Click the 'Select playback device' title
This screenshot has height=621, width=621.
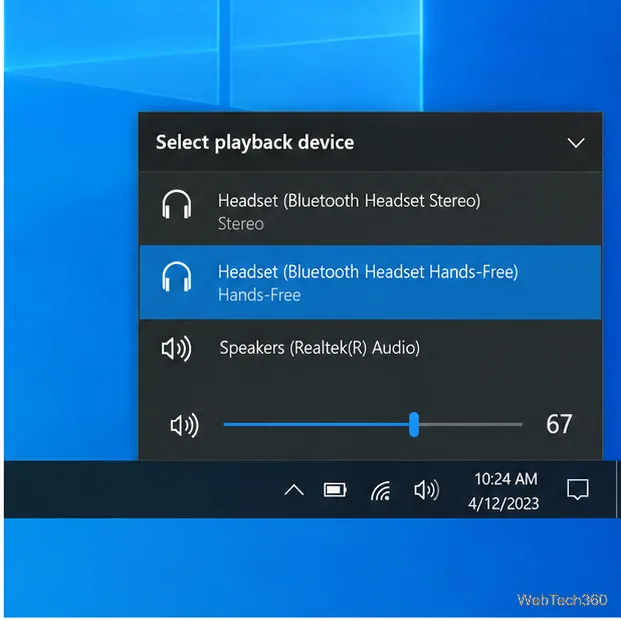(255, 143)
